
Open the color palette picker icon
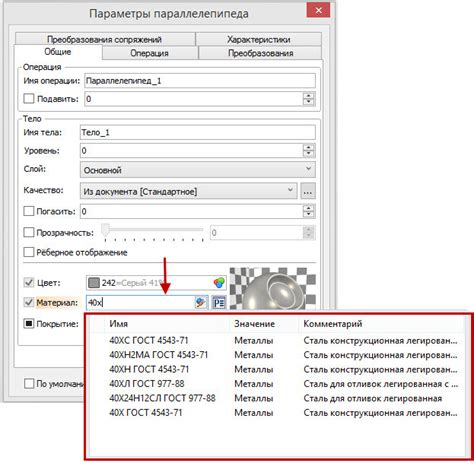tap(219, 283)
